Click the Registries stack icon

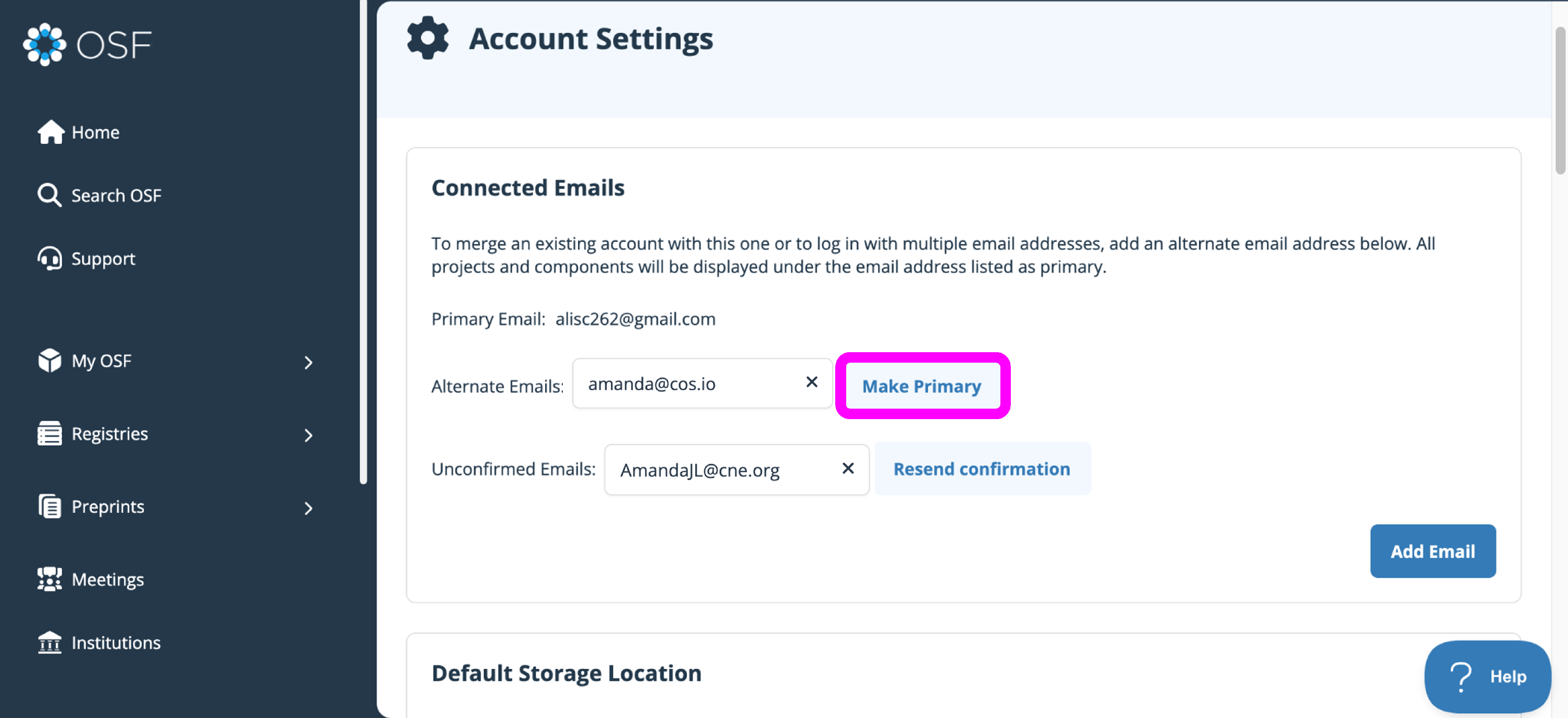point(50,434)
